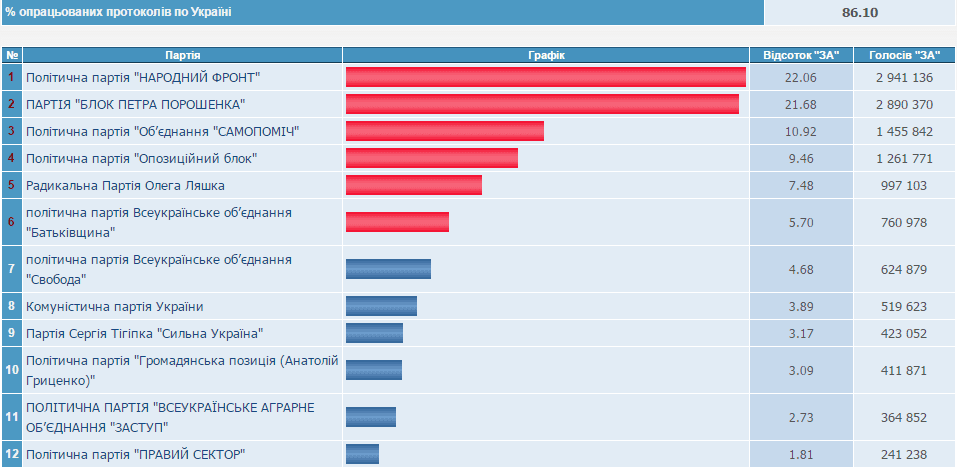Select percentage value 5.70
957x467 pixels.
pyautogui.click(x=801, y=223)
